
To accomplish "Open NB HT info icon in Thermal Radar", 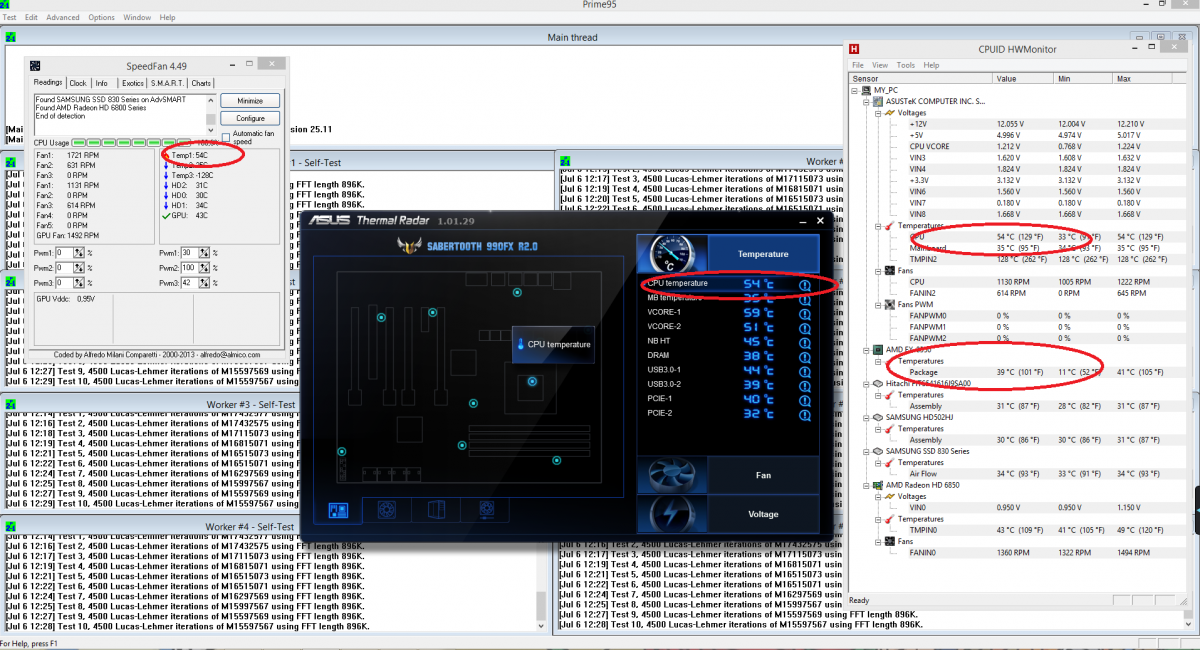I will coord(805,341).
